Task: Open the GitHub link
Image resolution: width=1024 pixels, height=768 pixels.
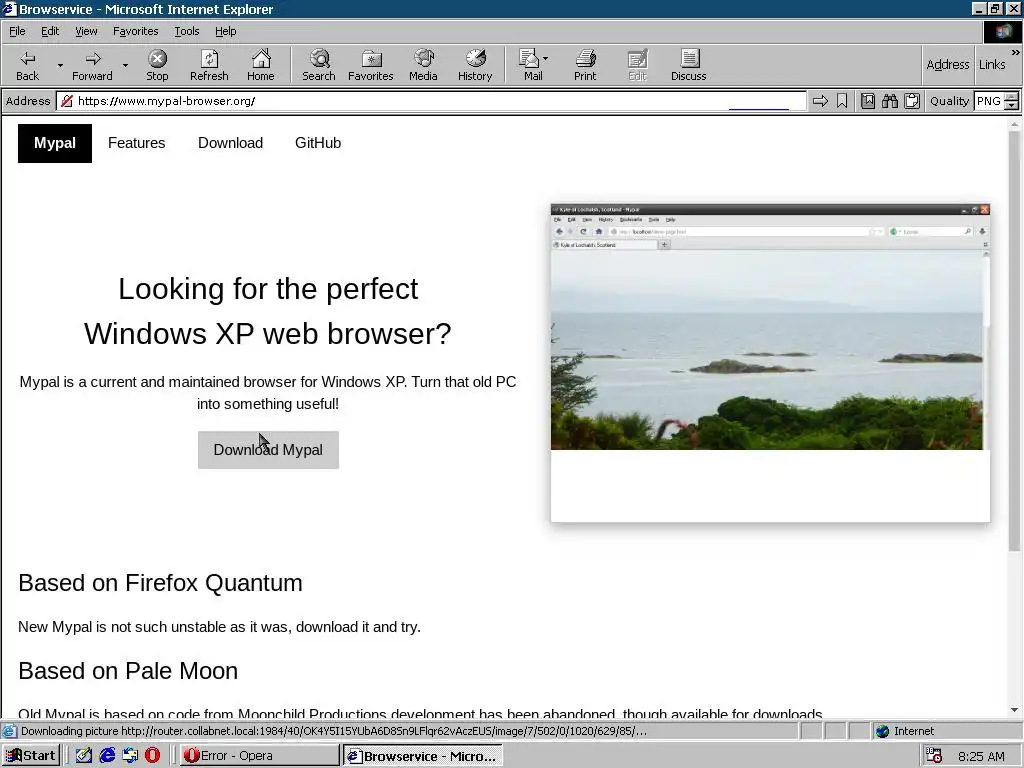Action: click(318, 143)
